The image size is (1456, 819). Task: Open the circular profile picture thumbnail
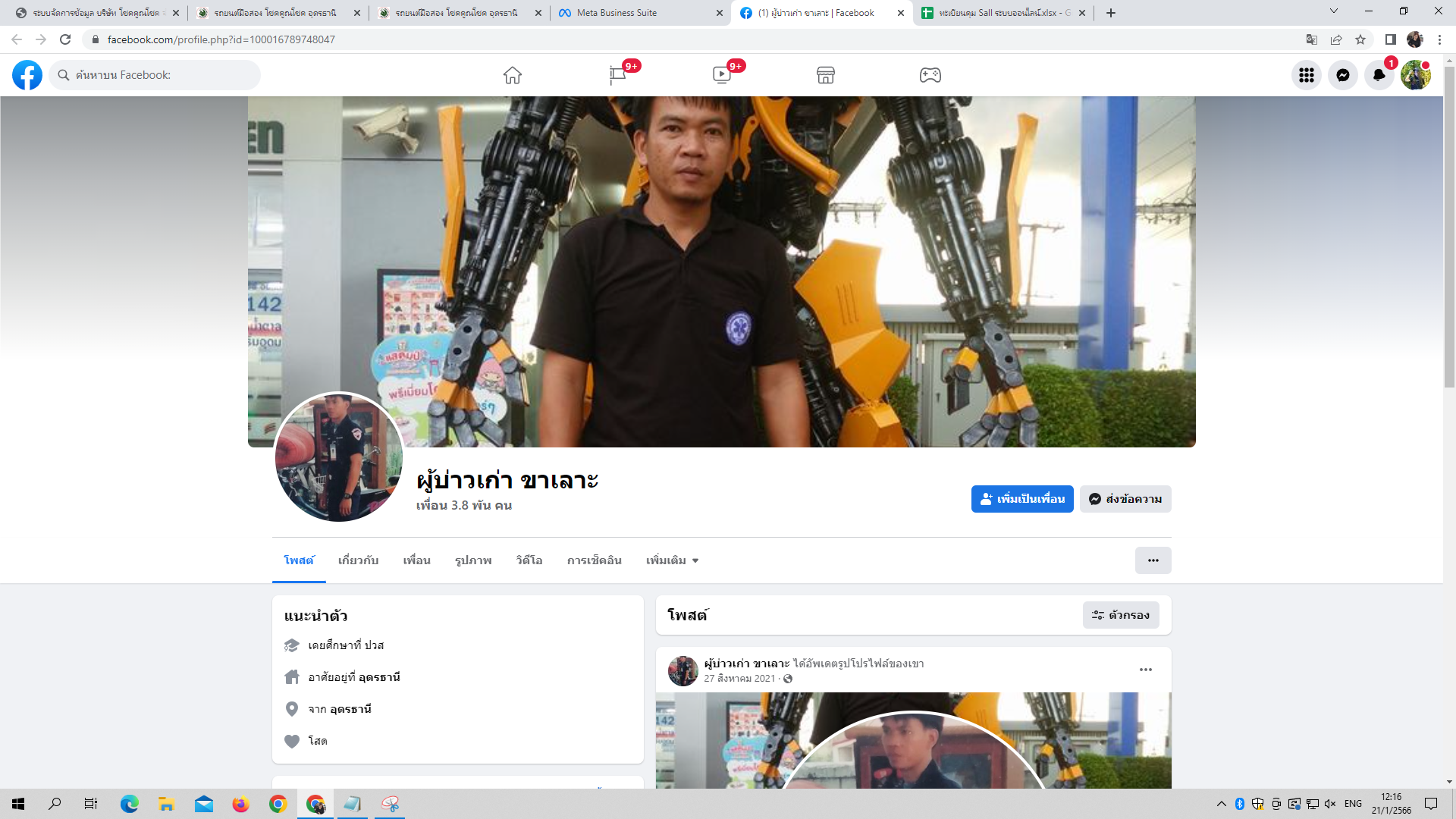(x=338, y=457)
